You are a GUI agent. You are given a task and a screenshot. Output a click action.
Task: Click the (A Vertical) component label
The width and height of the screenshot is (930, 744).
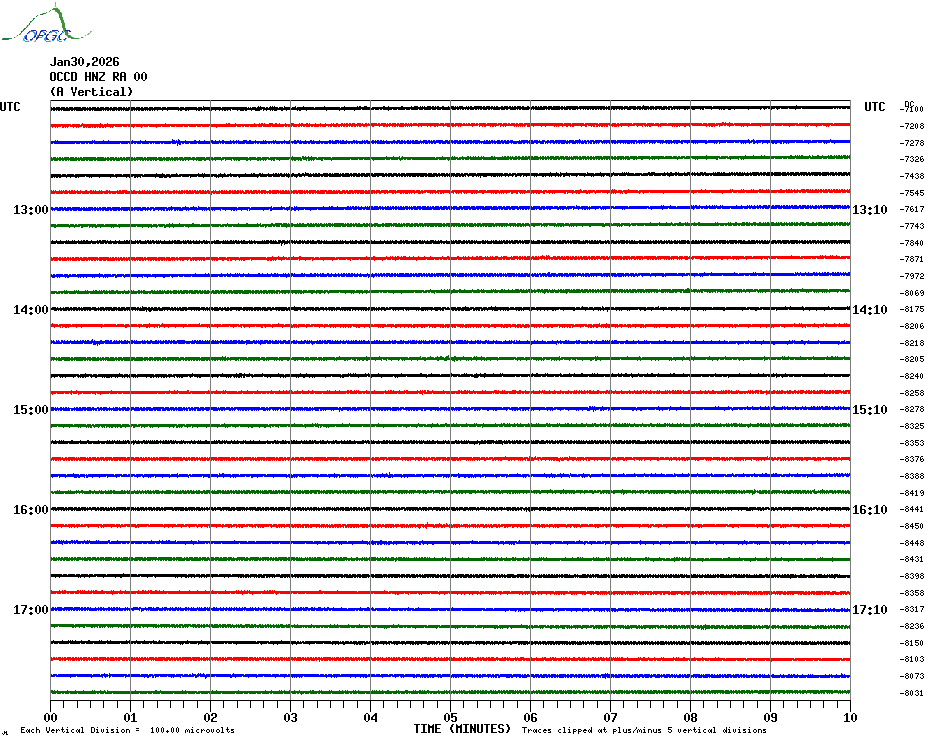[x=91, y=92]
